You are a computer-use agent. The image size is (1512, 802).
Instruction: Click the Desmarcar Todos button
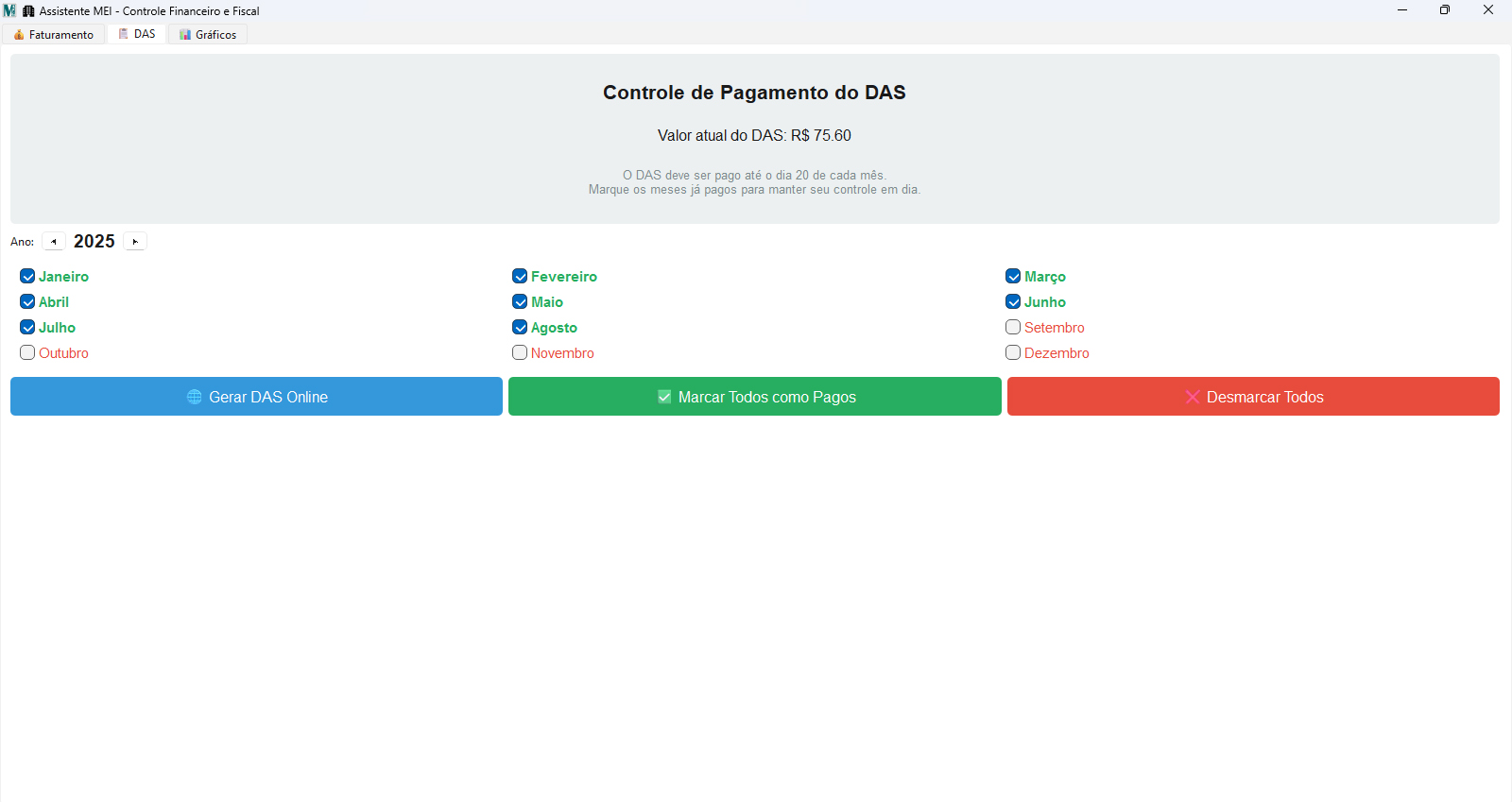(1253, 397)
